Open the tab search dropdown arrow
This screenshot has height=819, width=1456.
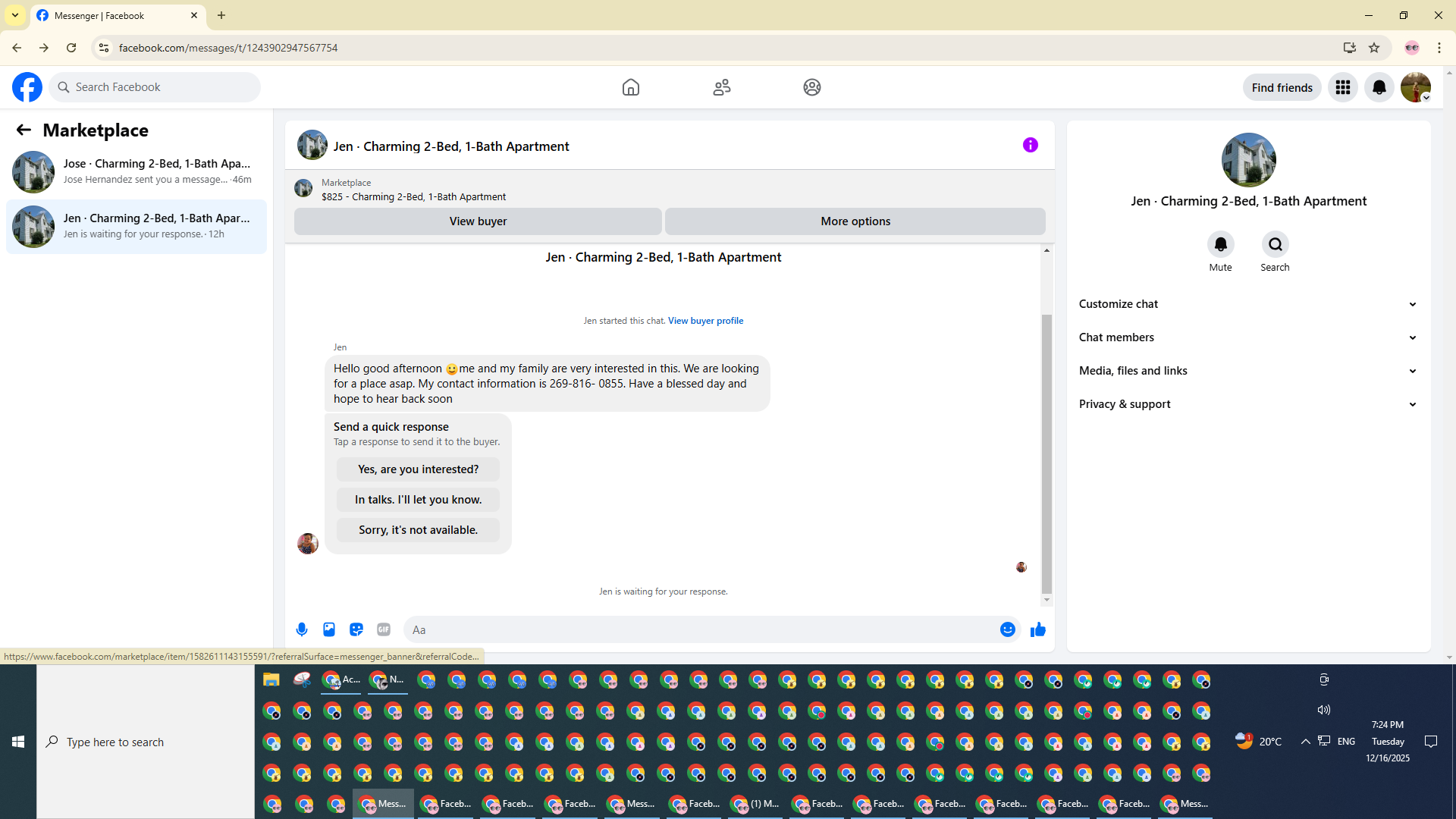pos(15,15)
